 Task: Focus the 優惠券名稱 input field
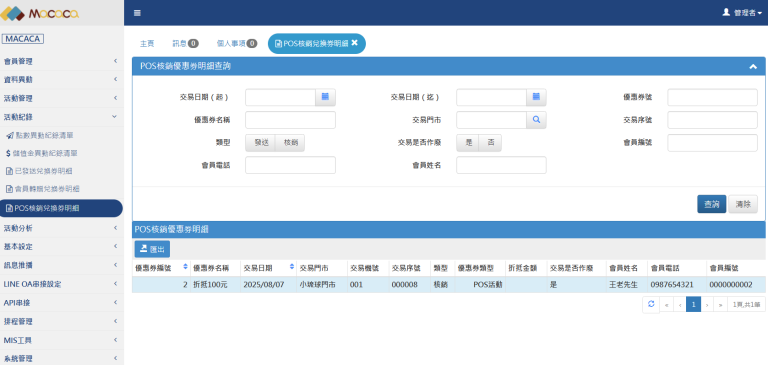tap(290, 120)
